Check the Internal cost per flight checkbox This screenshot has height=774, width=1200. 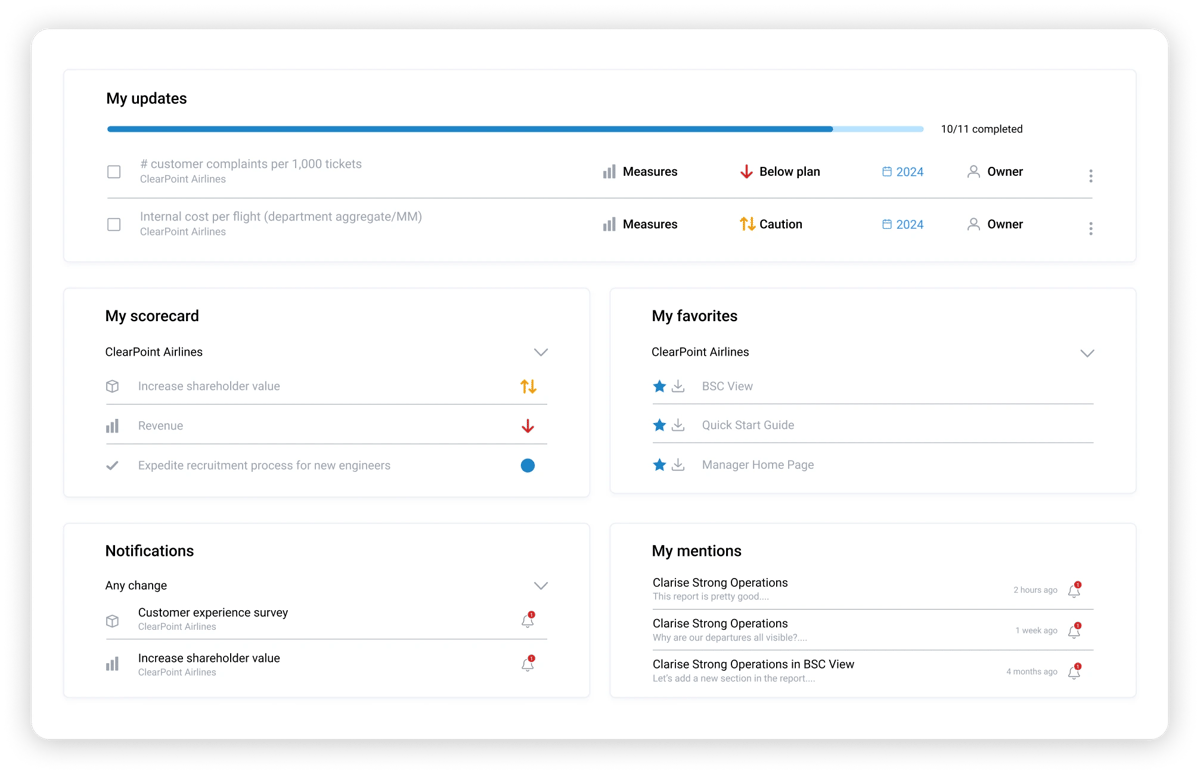114,225
